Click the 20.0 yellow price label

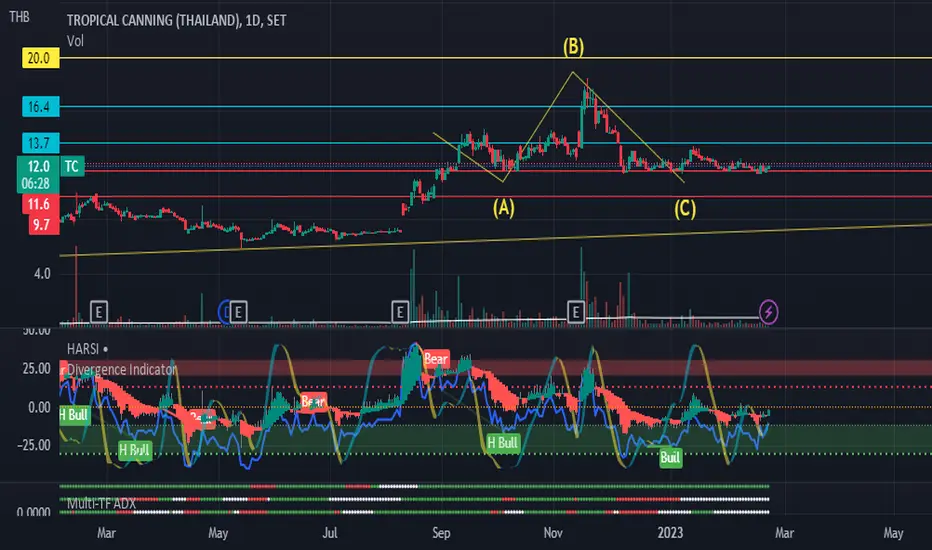[x=40, y=58]
